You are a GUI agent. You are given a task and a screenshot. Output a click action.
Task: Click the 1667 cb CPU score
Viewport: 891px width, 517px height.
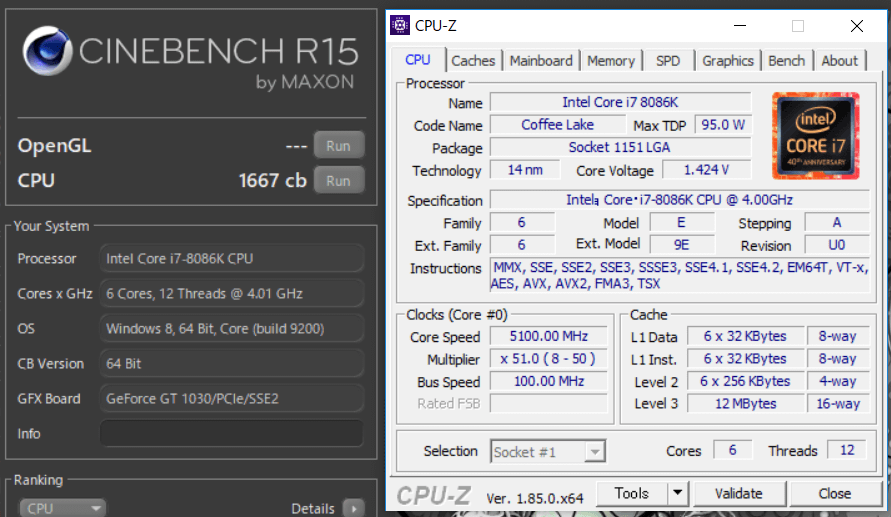pos(273,181)
